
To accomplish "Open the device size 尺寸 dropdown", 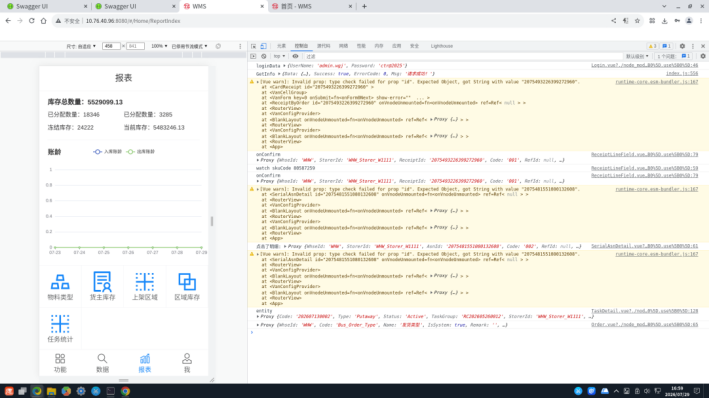I will 81,46.
